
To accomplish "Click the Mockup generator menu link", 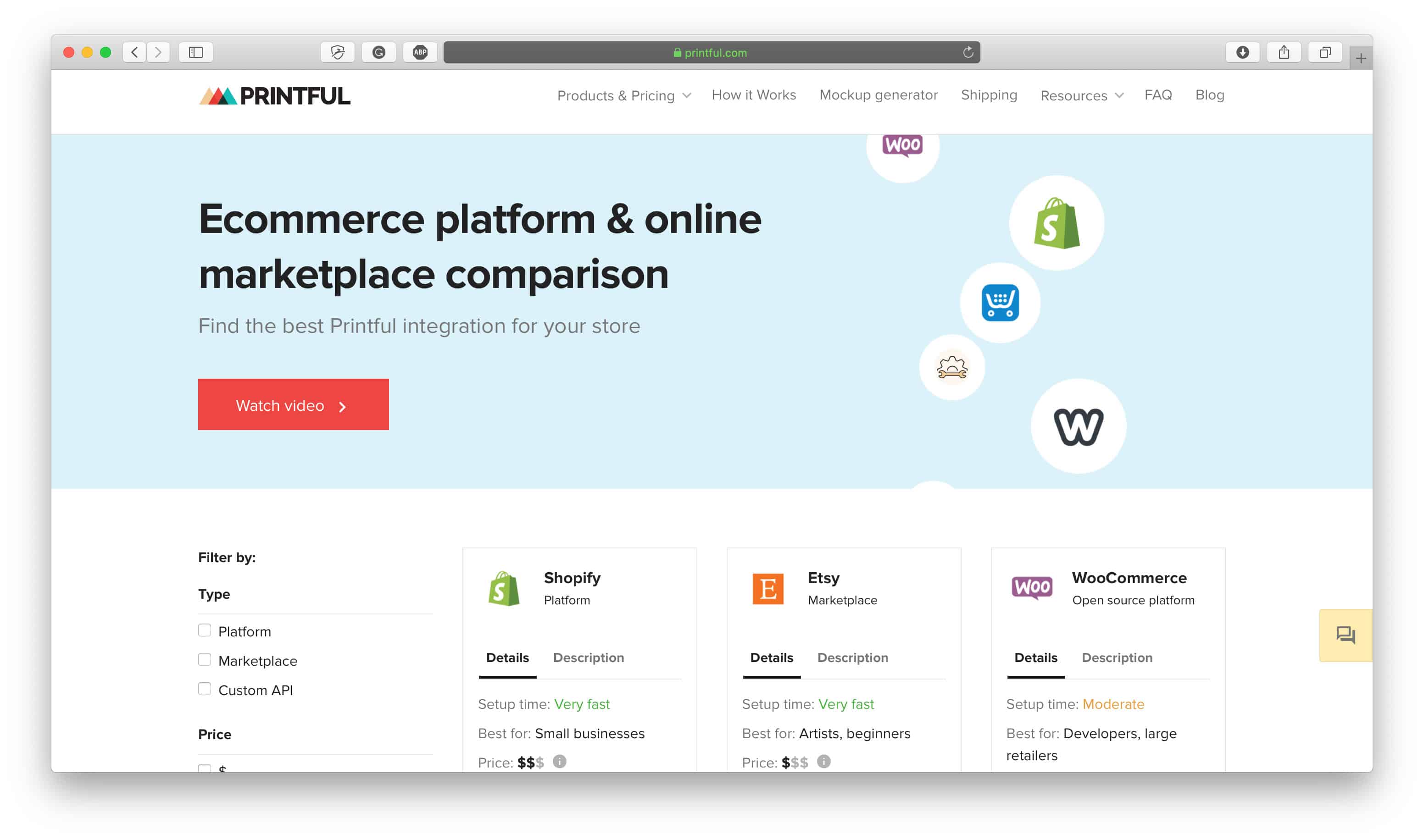I will pyautogui.click(x=878, y=95).
